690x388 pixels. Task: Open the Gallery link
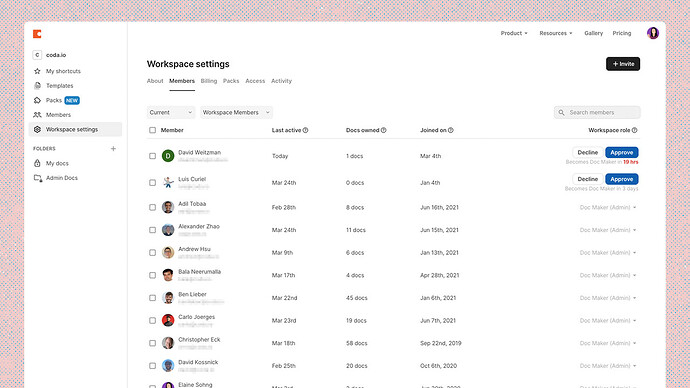(x=593, y=33)
